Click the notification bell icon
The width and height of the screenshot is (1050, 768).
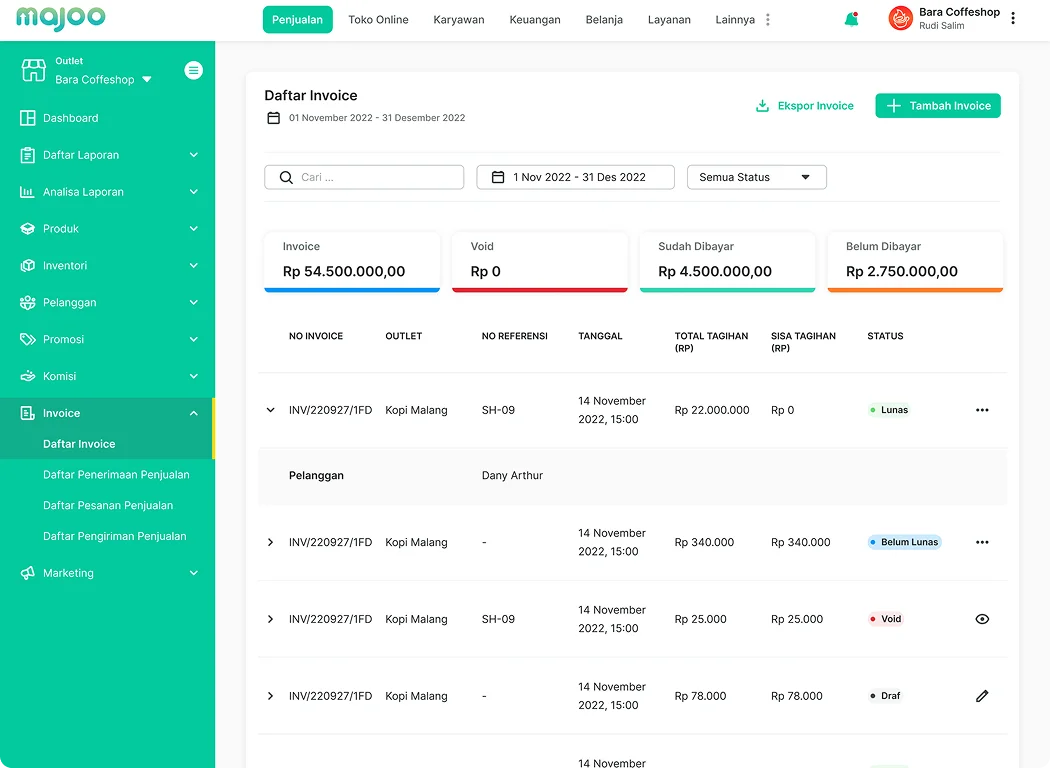(851, 19)
